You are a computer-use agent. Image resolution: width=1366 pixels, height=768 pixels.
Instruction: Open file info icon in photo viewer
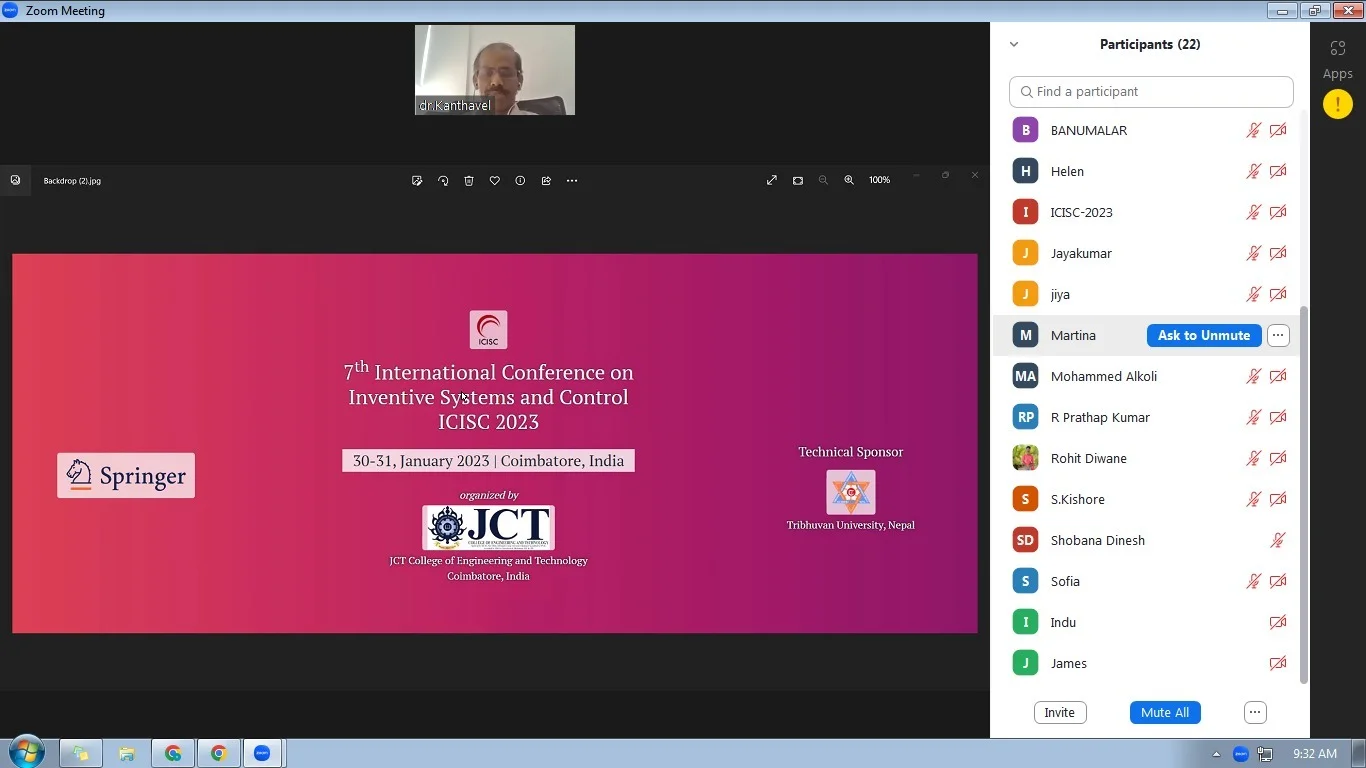pyautogui.click(x=520, y=181)
